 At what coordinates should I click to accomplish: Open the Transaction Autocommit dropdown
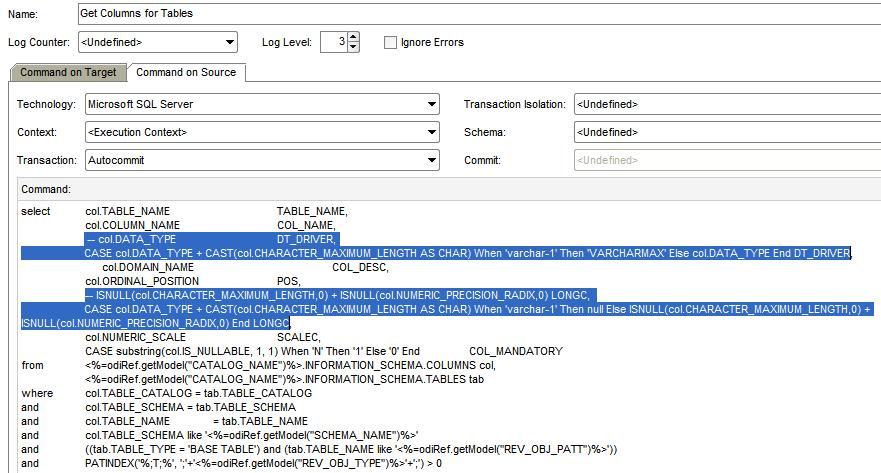click(x=262, y=160)
